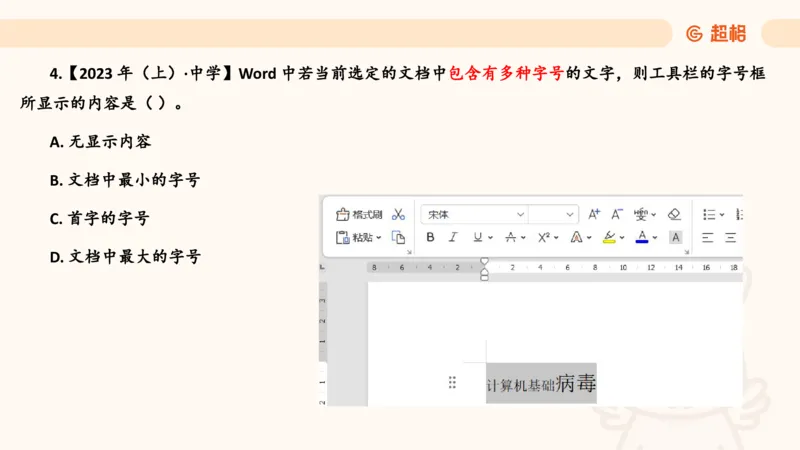Toggle Underline formatting

point(478,237)
